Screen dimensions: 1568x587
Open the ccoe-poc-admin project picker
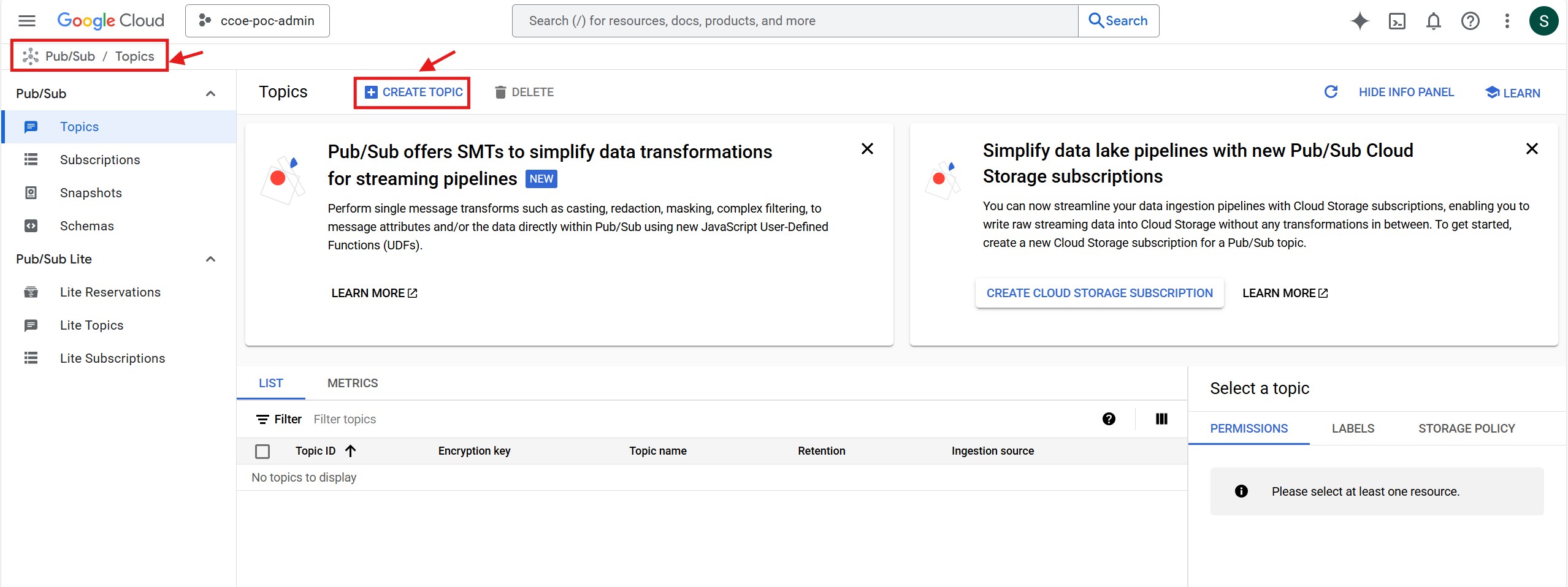pyautogui.click(x=257, y=21)
